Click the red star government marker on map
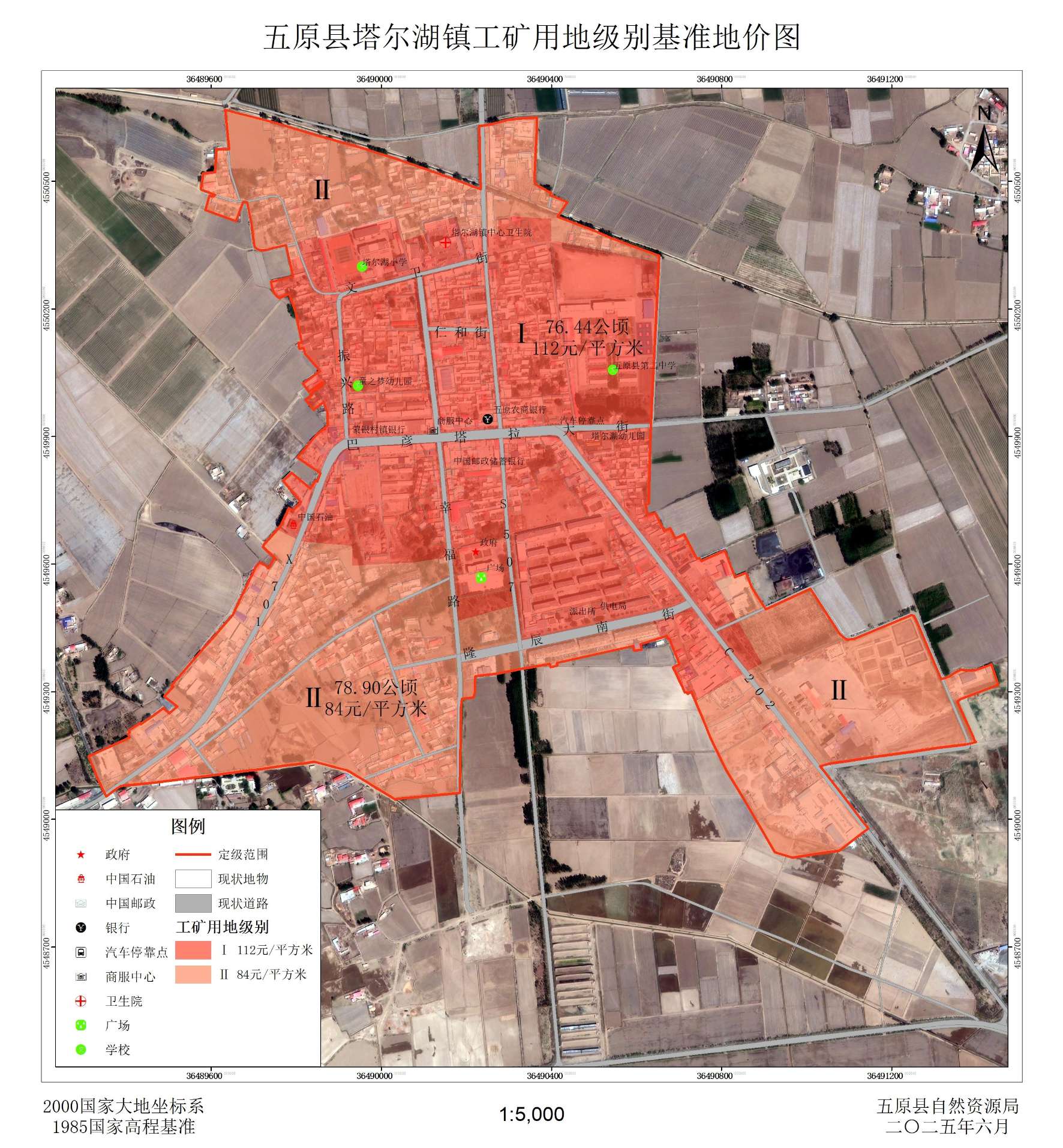This screenshot has height=1148, width=1063. point(475,551)
